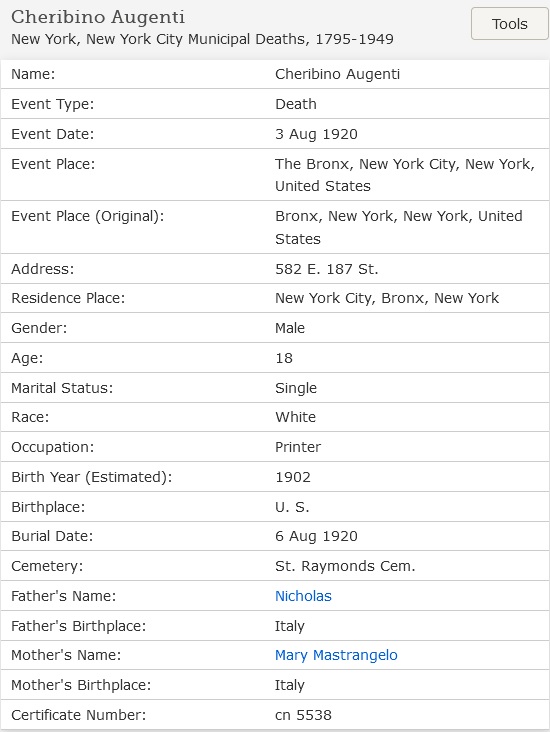Open father's record link Nicholas
Viewport: 550px width, 732px height.
coord(303,596)
